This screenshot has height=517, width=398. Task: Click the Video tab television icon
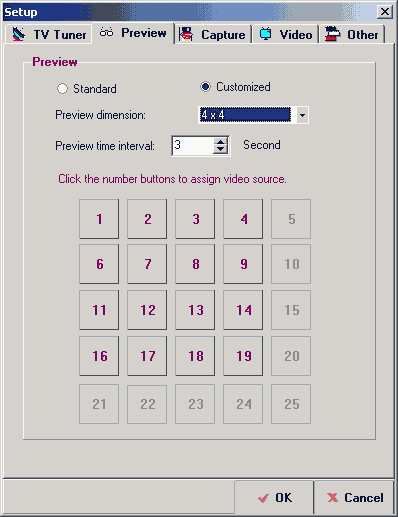coord(265,34)
